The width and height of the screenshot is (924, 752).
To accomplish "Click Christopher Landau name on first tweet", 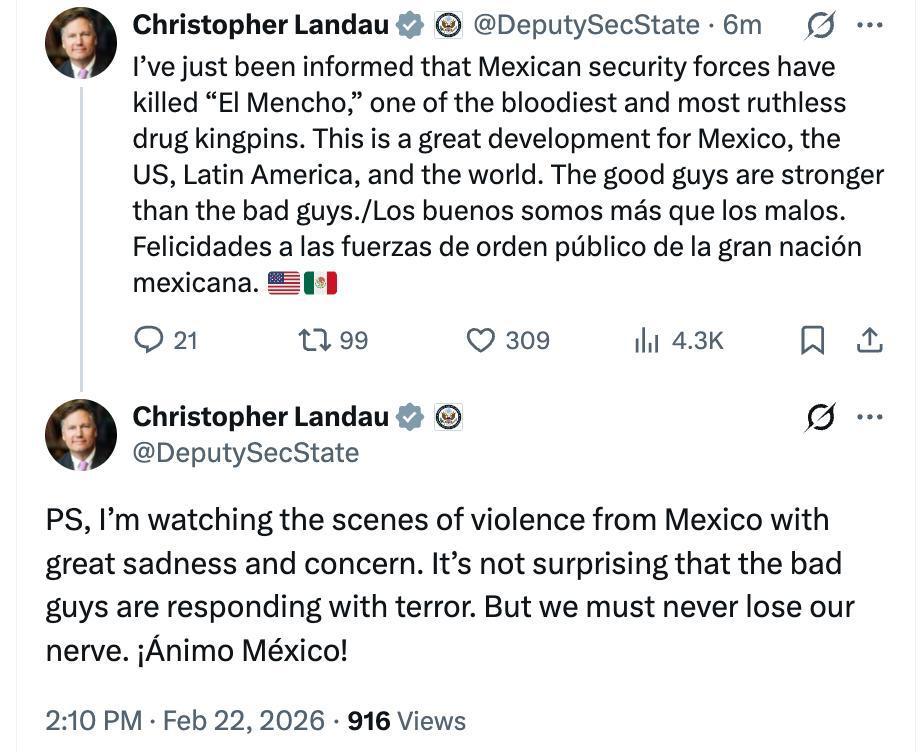I will point(260,25).
